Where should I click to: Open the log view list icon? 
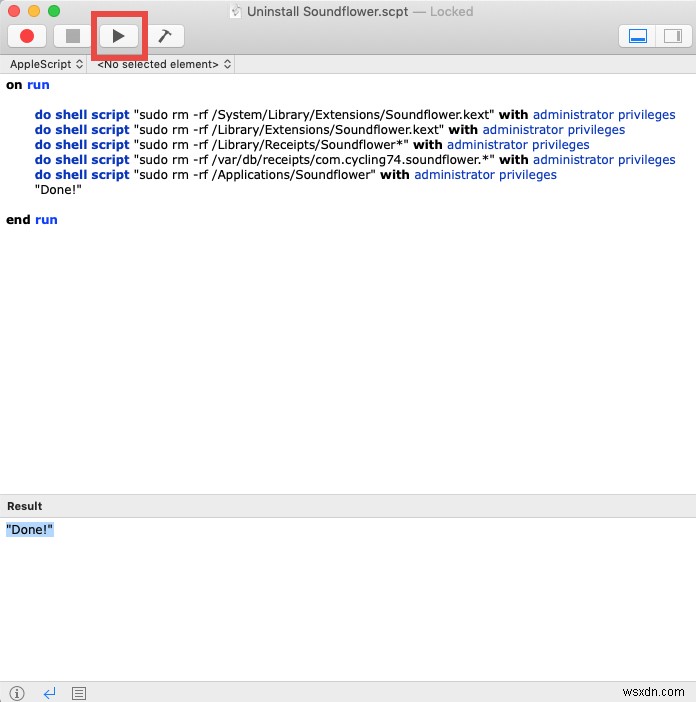79,693
